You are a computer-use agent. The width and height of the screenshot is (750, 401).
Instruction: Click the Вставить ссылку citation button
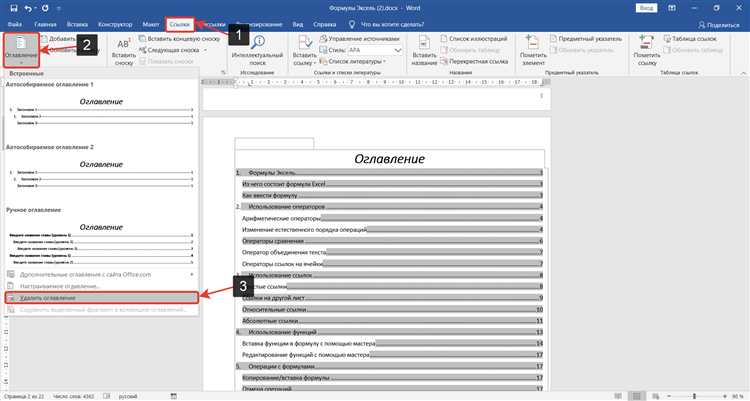(305, 51)
